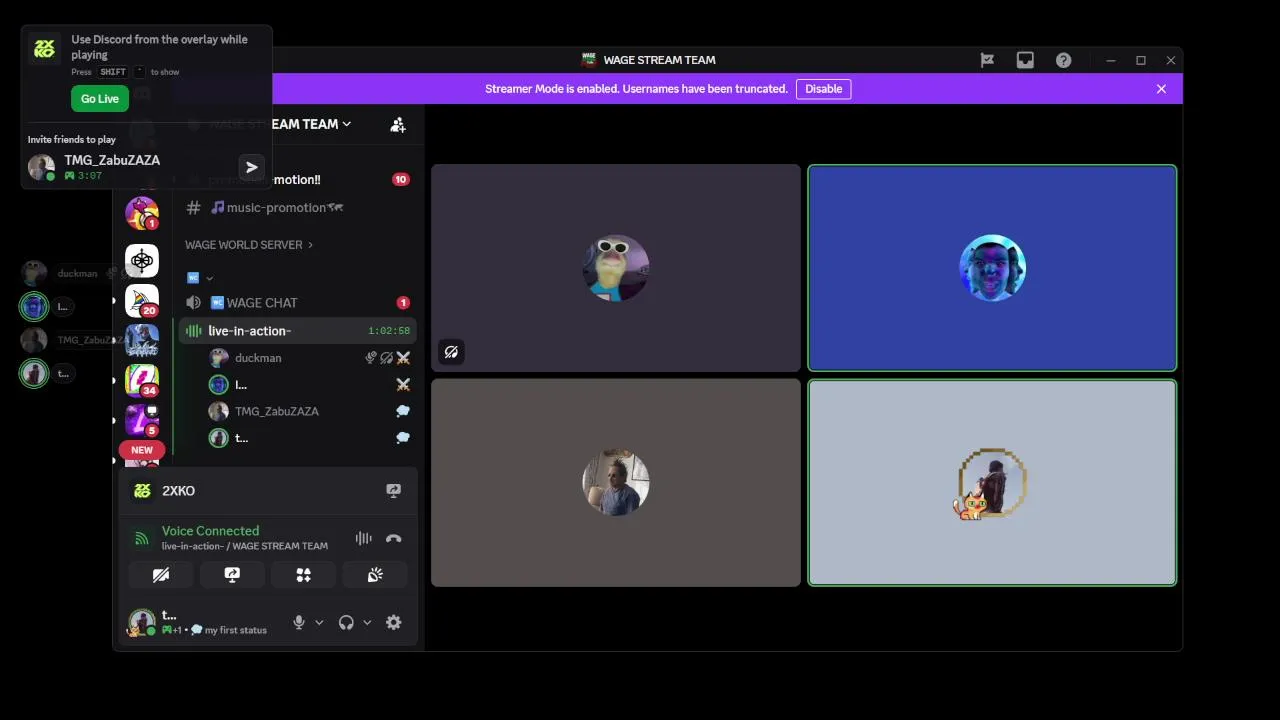
Task: Click TMG_ZabuZAZA avatar in the overlay invite list
Action: pyautogui.click(x=41, y=167)
